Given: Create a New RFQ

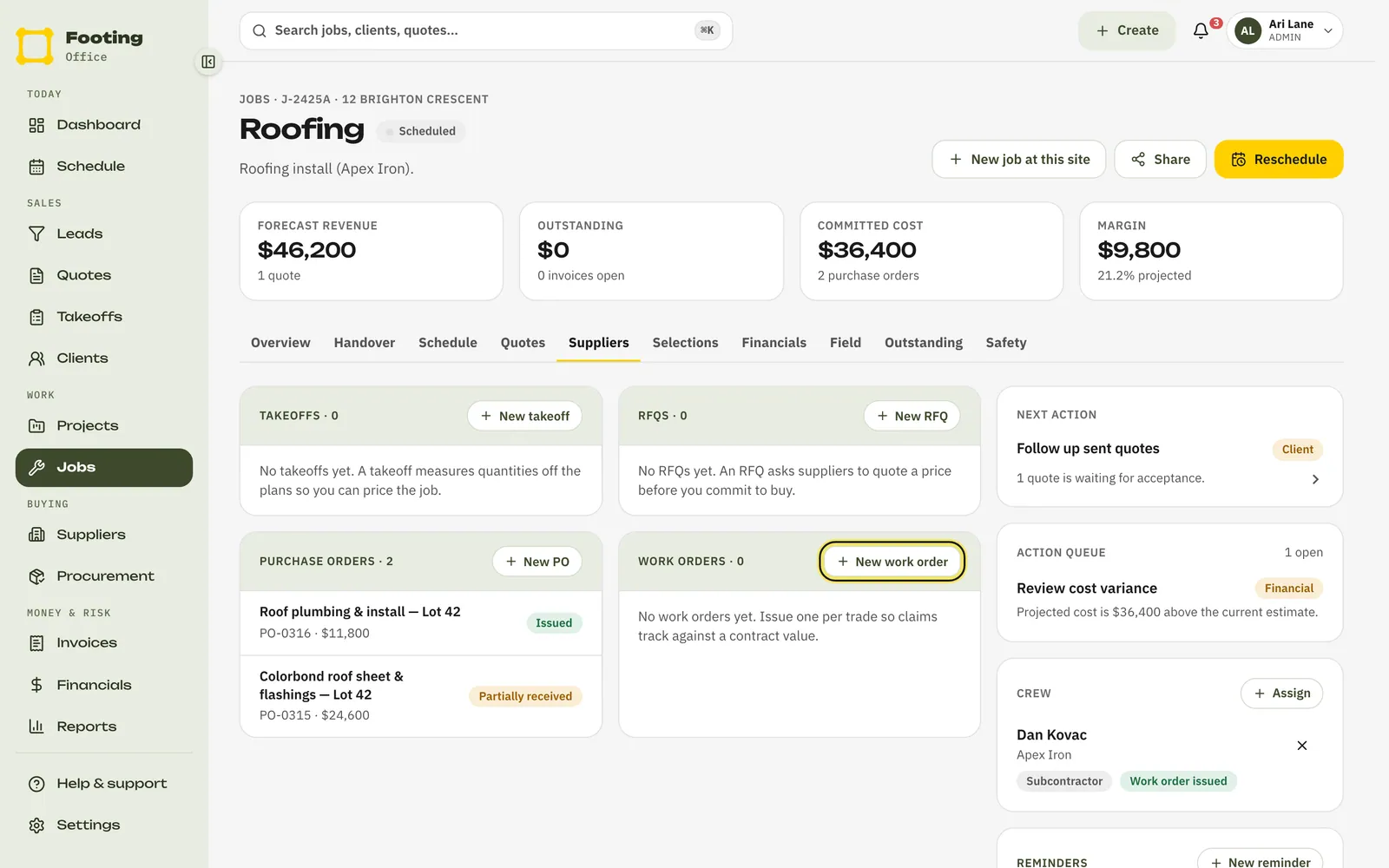Looking at the screenshot, I should pyautogui.click(x=912, y=416).
